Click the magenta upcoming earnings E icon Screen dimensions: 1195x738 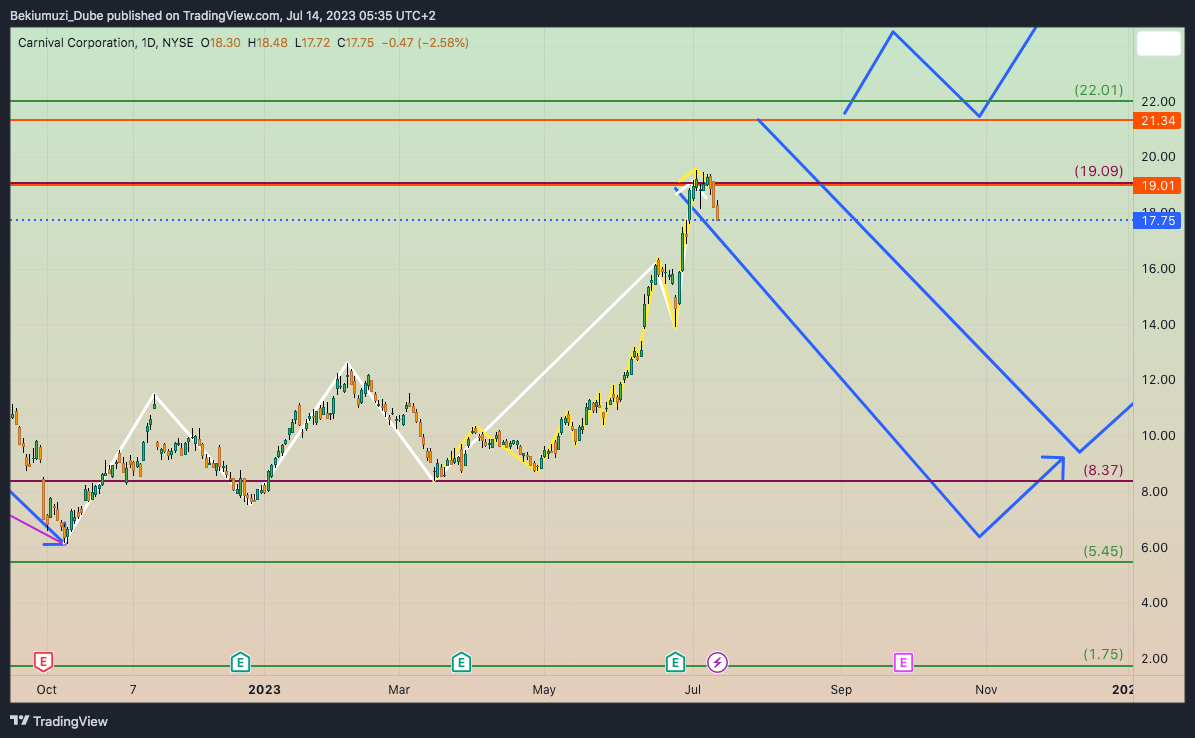tap(903, 662)
